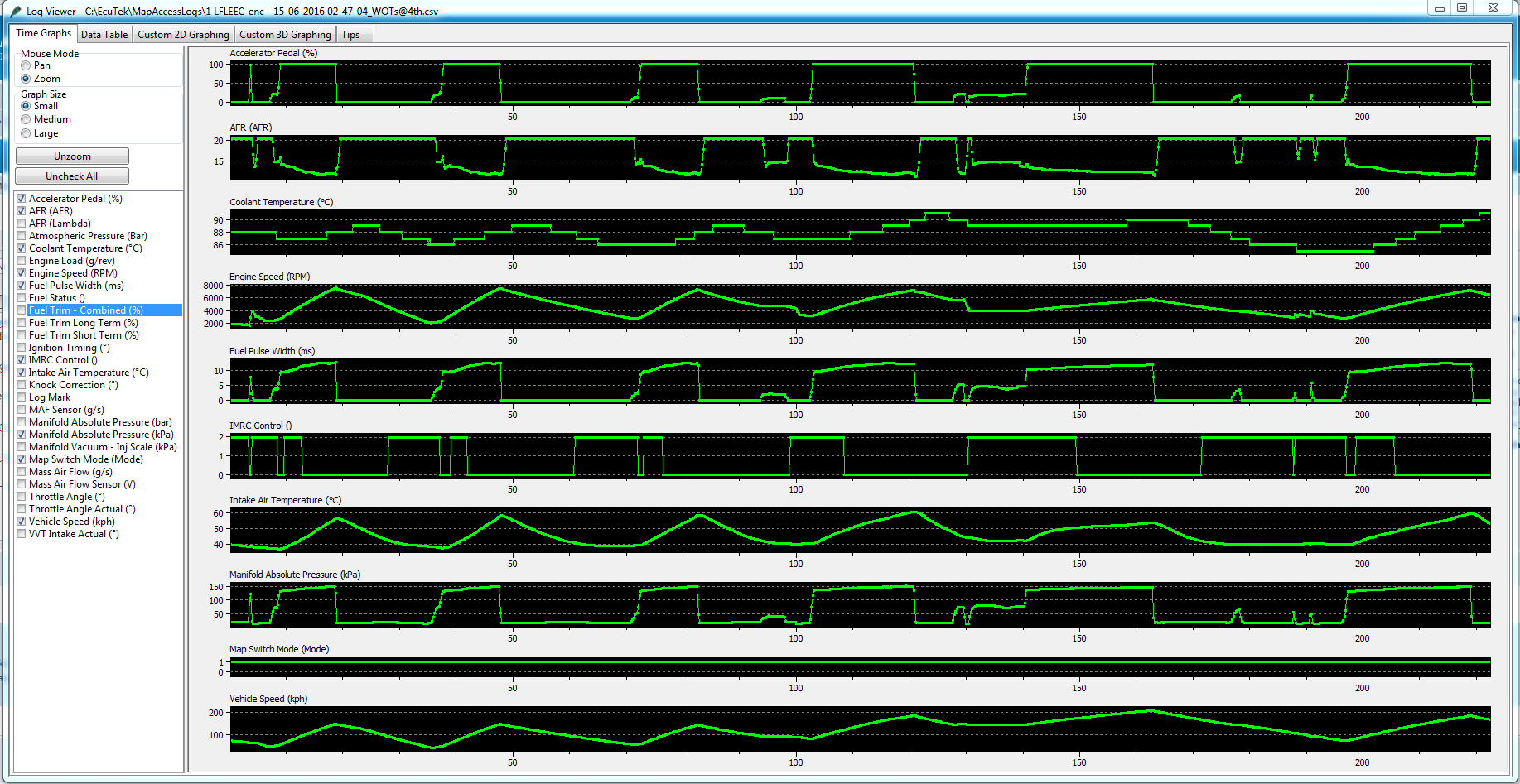Click inside the AFR (AFR) graph
The image size is (1520, 784).
(x=860, y=157)
